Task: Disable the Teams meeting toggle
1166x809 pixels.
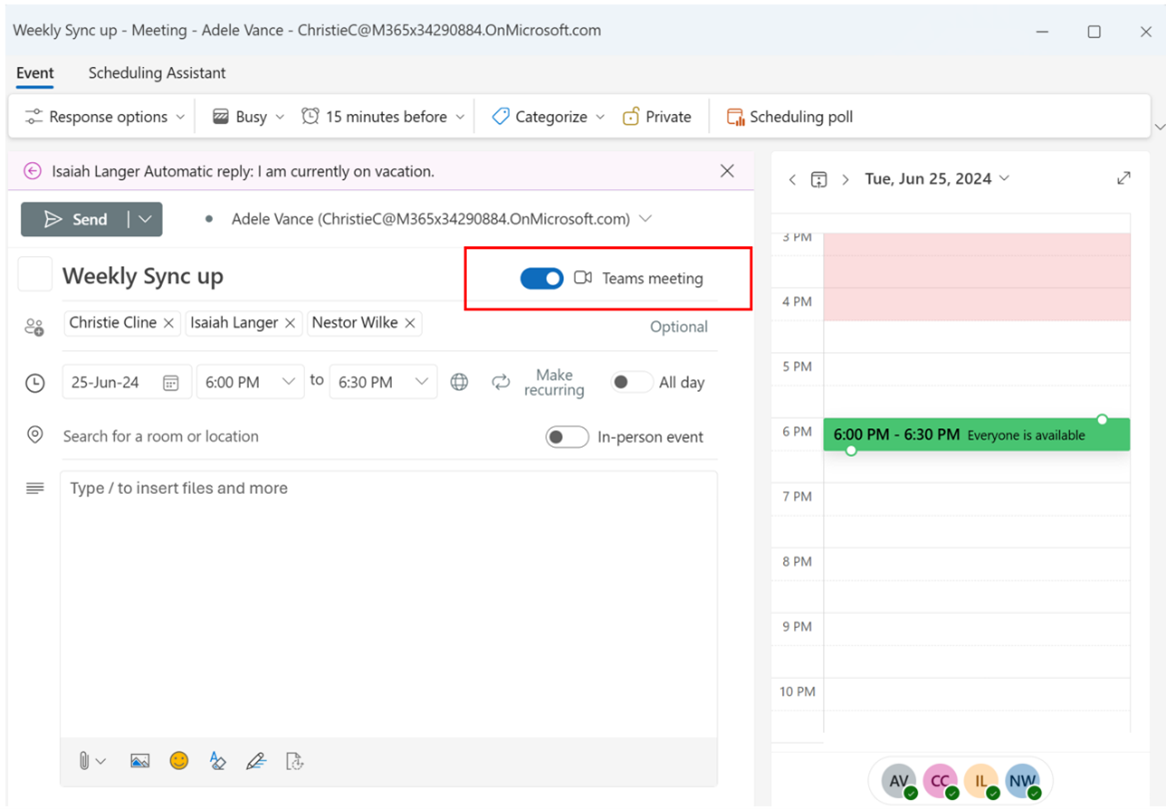Action: coord(542,278)
